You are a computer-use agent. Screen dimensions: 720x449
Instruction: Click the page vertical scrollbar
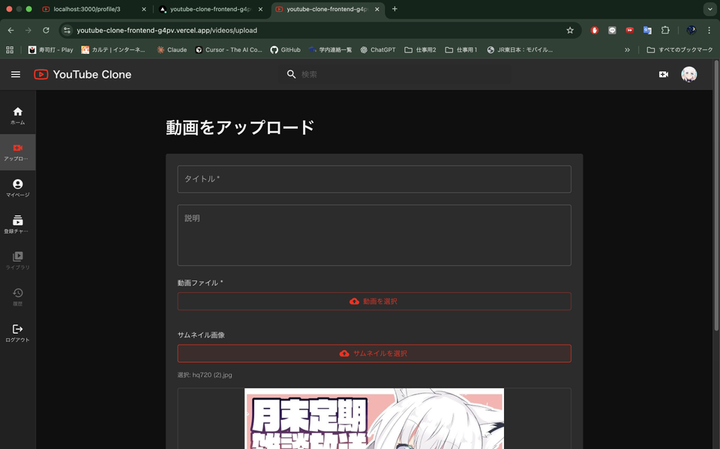click(716, 195)
